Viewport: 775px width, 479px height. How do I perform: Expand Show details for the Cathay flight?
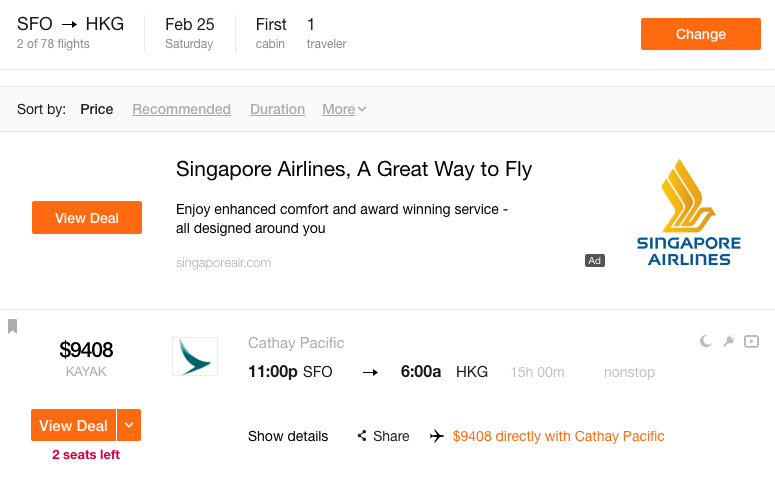[x=288, y=436]
